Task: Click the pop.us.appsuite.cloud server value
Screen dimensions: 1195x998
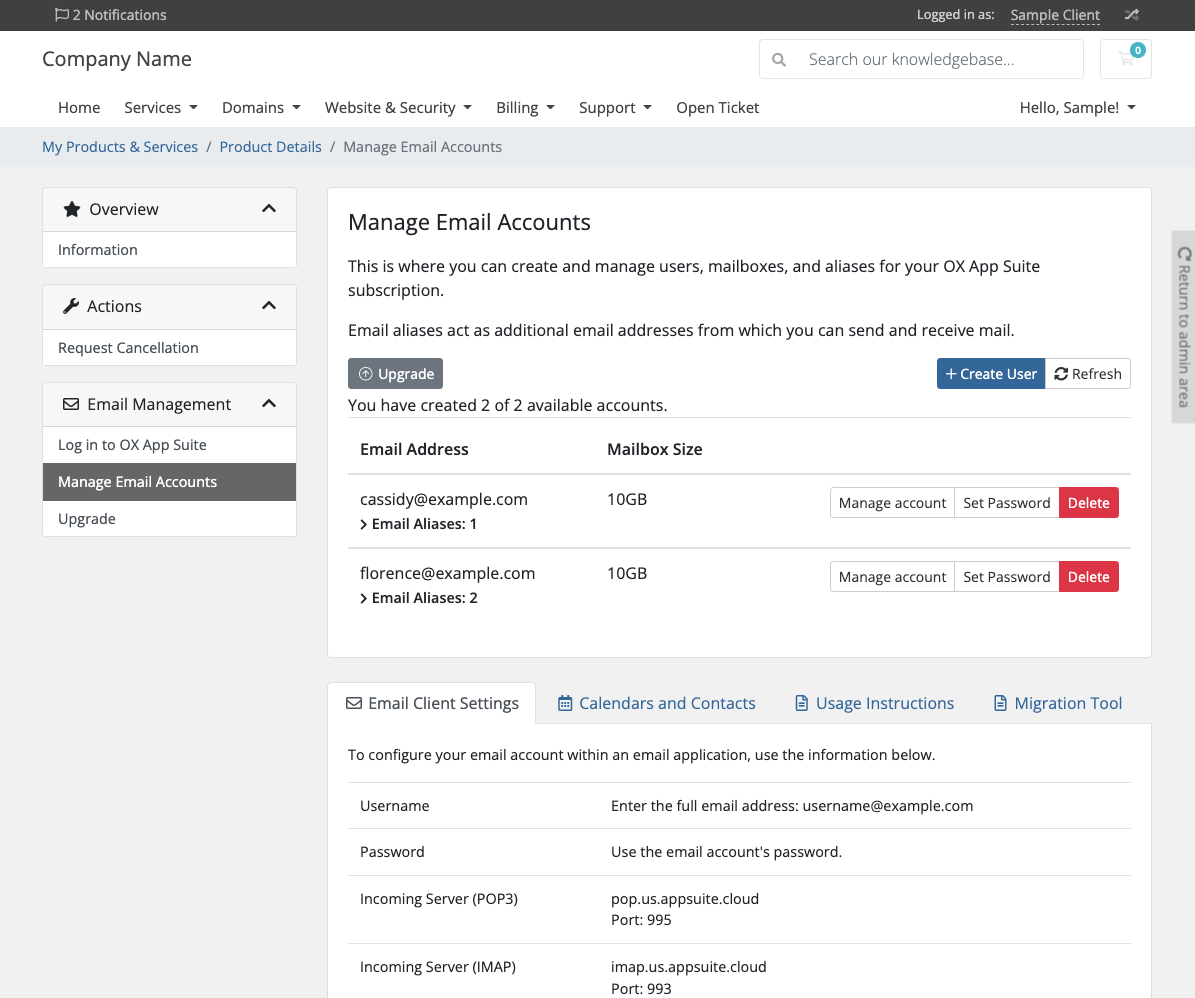Action: coord(684,899)
